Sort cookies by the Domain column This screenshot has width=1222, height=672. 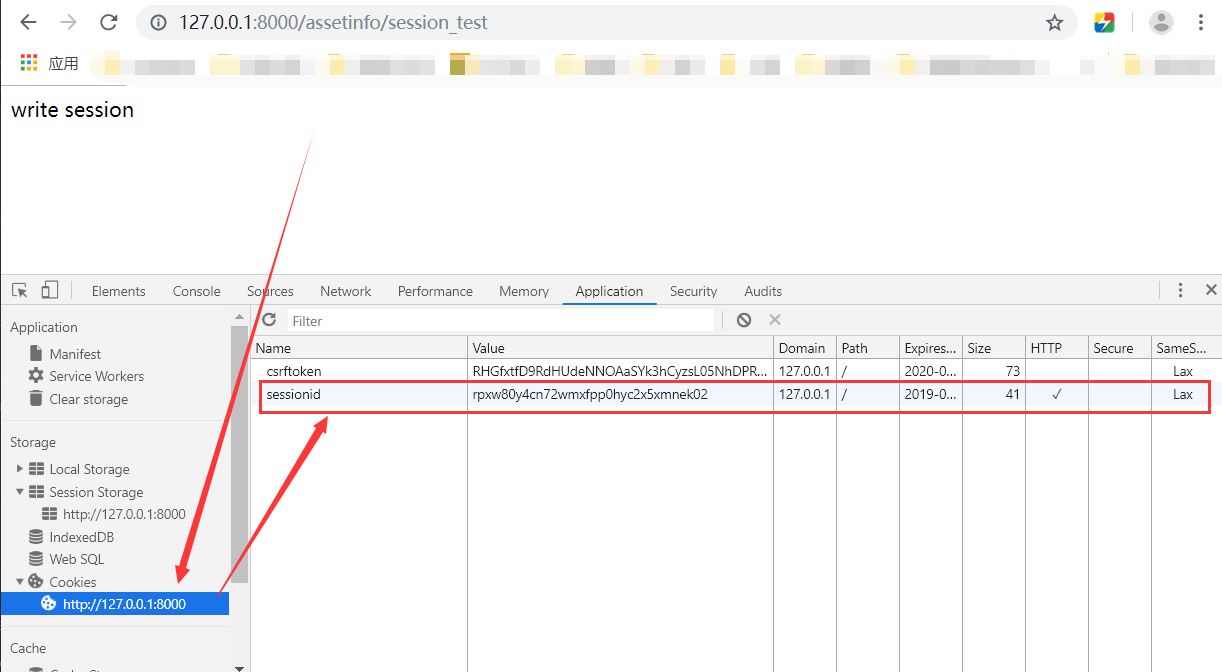[804, 348]
